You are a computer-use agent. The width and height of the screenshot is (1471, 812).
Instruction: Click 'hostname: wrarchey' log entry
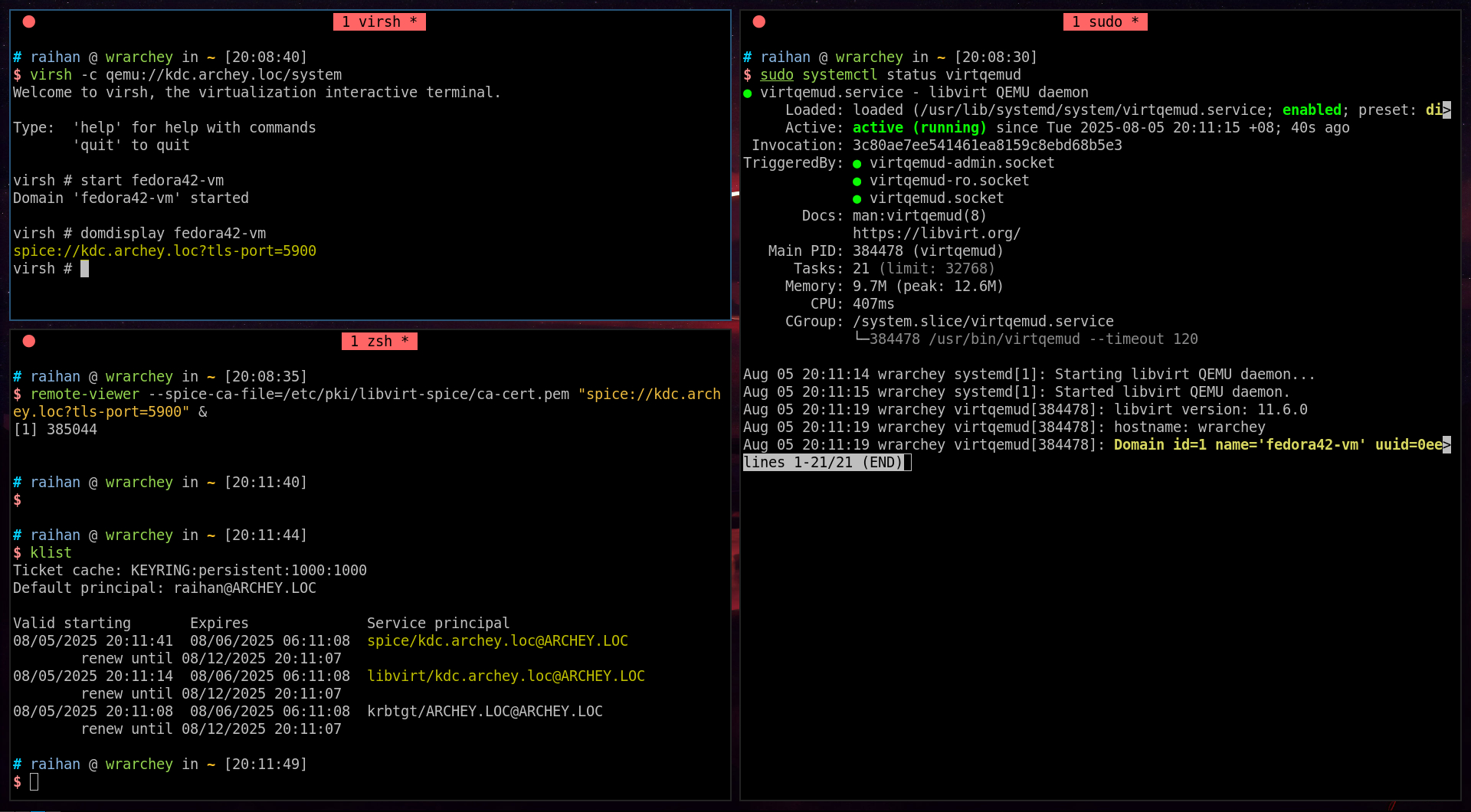pos(1189,427)
